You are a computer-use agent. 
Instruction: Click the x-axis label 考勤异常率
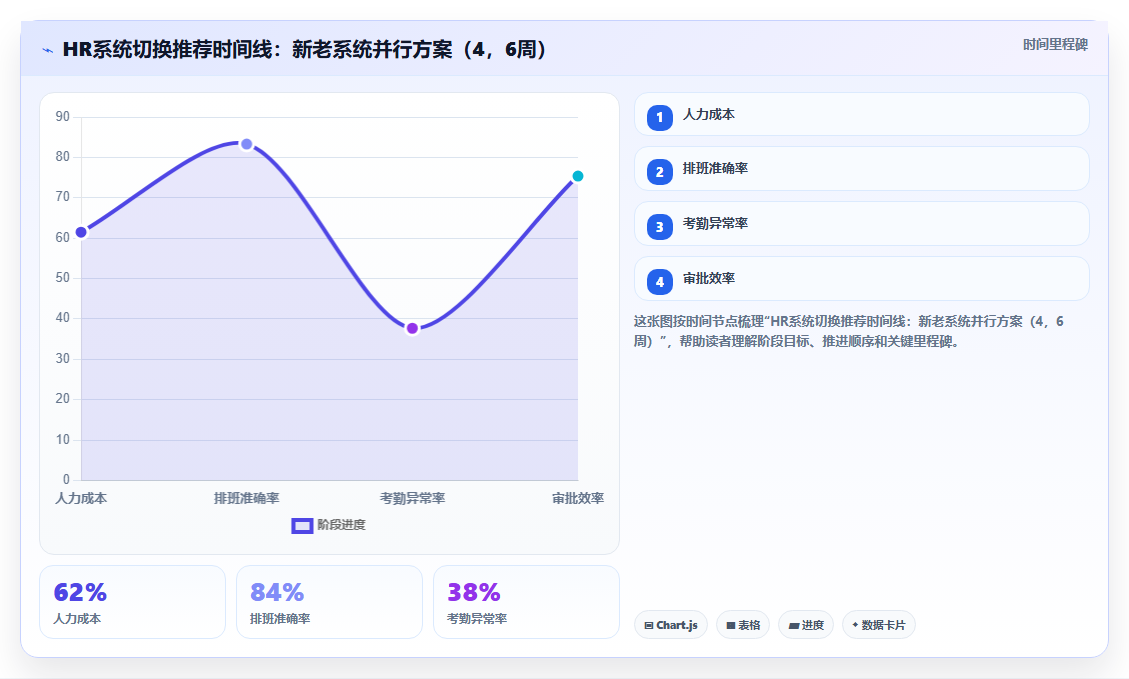412,498
